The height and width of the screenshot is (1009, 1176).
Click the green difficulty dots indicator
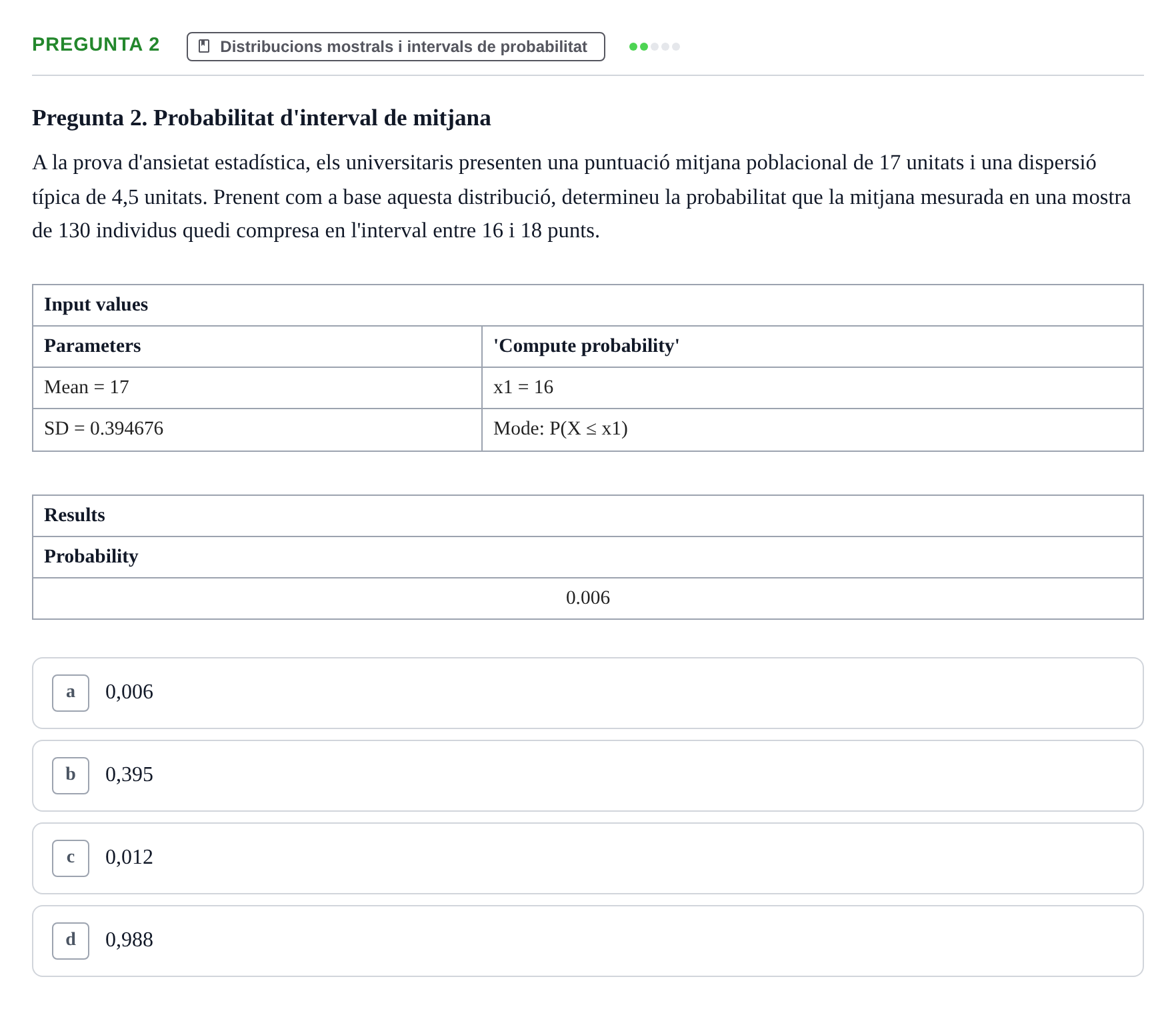(x=654, y=47)
